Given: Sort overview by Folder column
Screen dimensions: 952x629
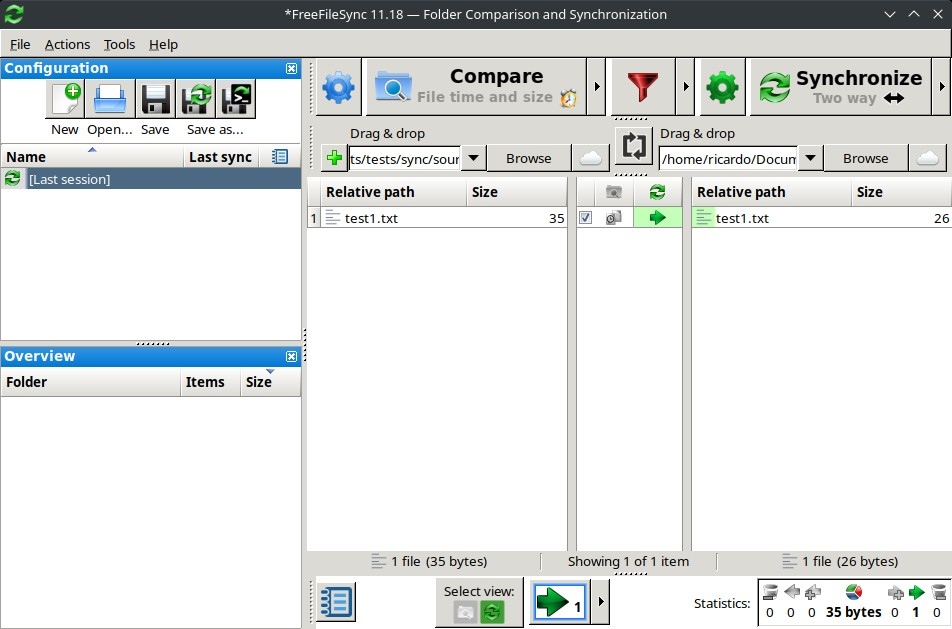Looking at the screenshot, I should (x=90, y=382).
